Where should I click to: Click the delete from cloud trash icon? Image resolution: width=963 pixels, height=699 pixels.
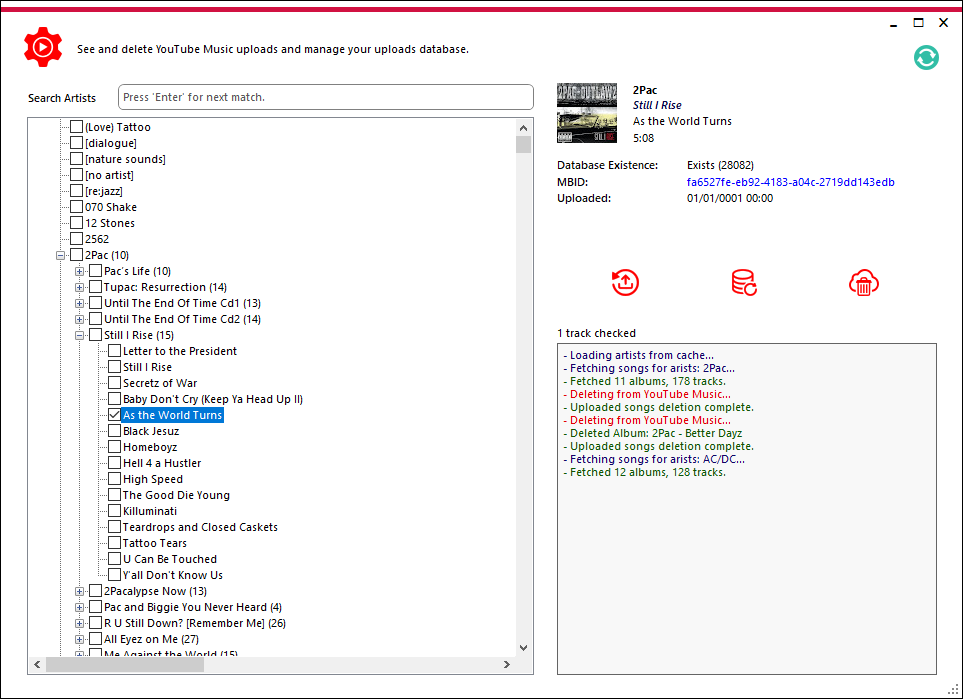pyautogui.click(x=864, y=283)
